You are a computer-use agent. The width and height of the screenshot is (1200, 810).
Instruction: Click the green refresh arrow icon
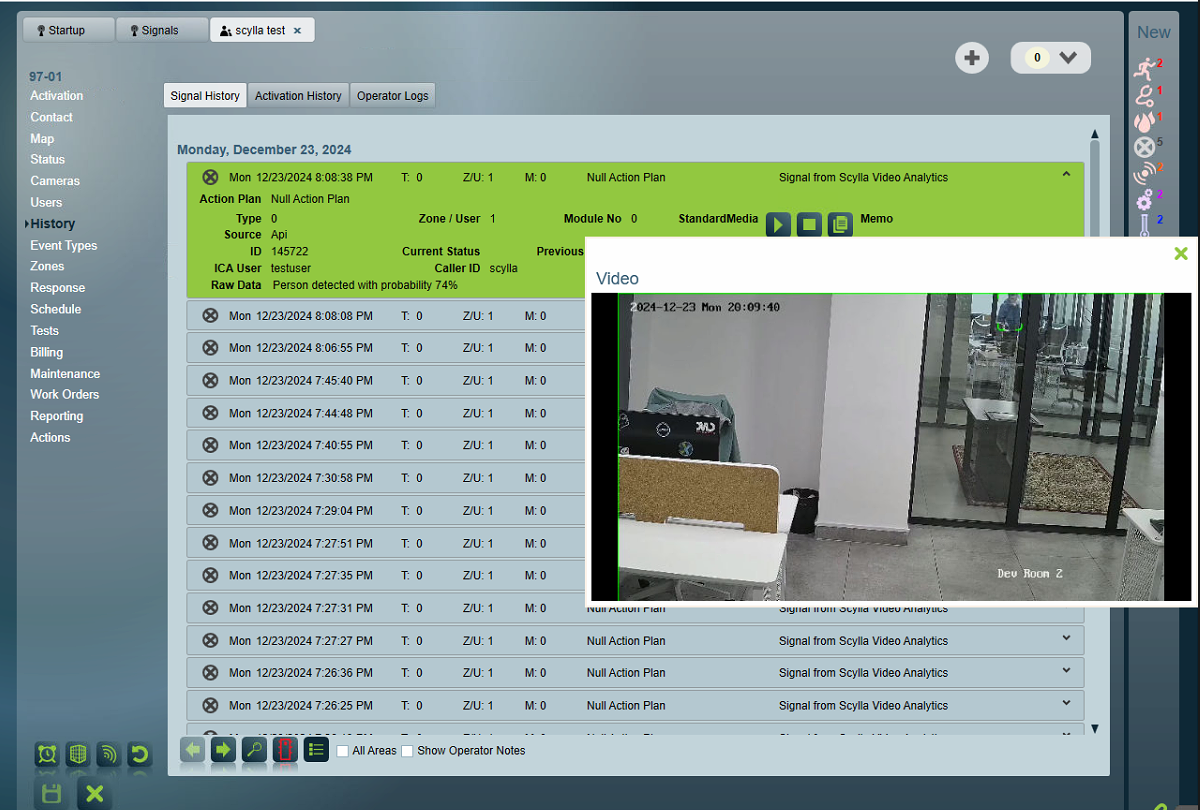[140, 755]
